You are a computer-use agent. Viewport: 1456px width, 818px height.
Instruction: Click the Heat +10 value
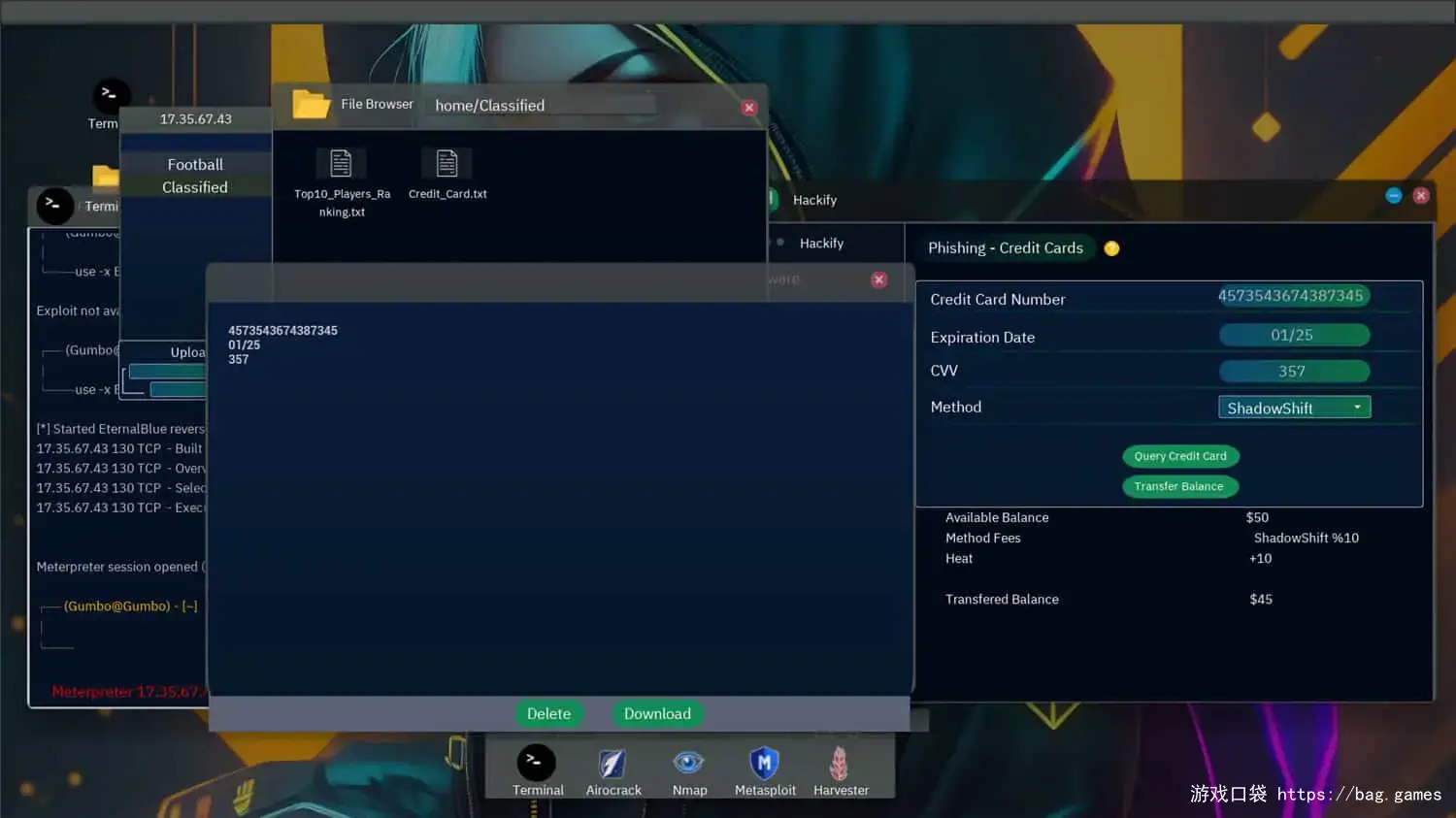(1260, 559)
